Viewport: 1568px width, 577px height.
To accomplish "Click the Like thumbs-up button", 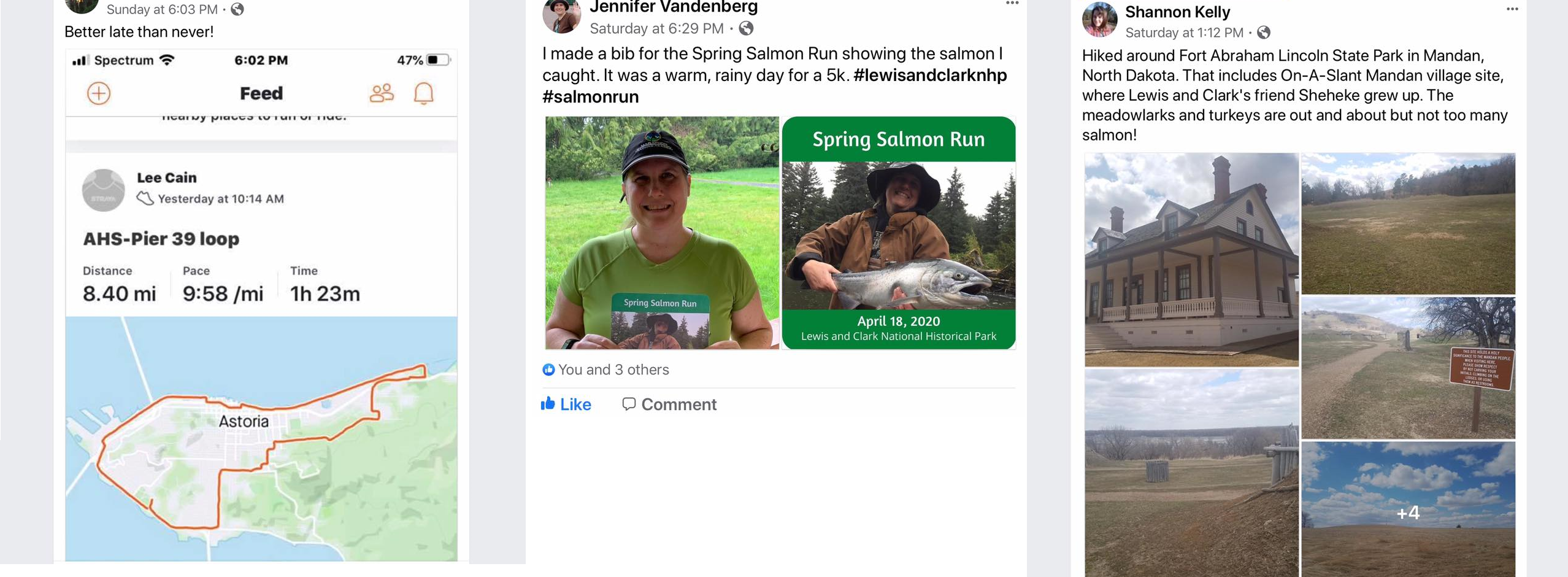I will [x=566, y=404].
